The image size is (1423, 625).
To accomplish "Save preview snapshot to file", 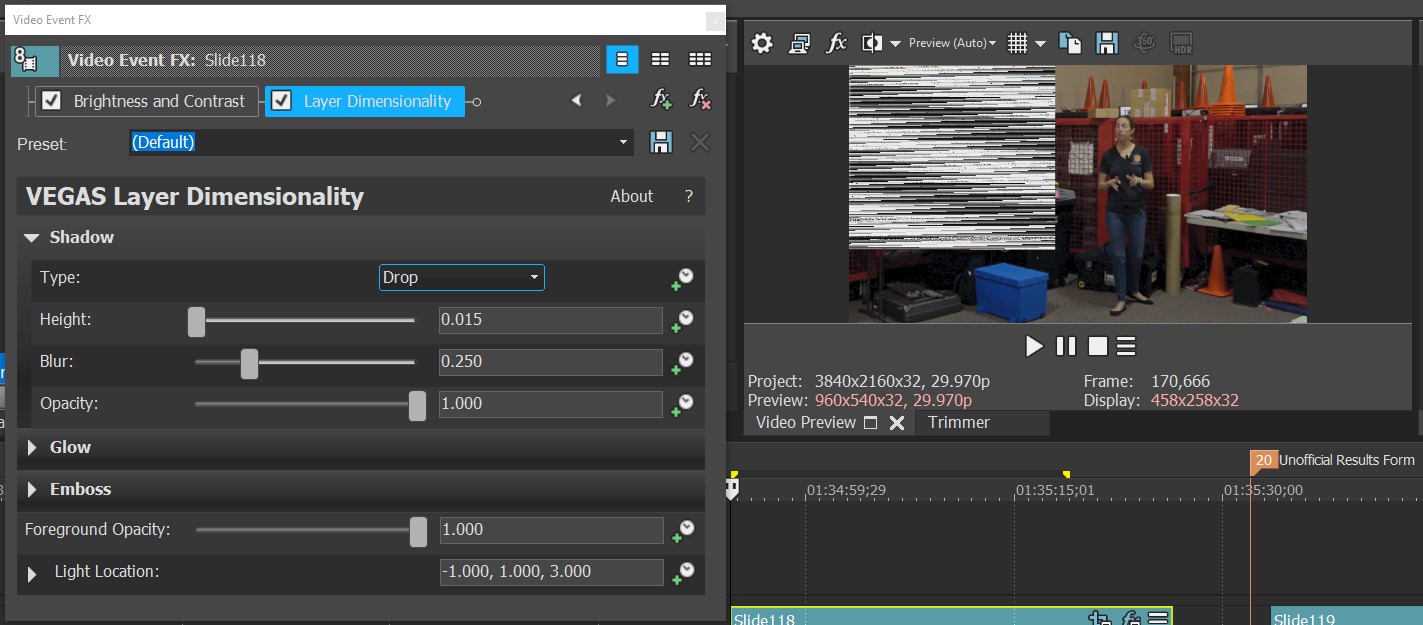I will click(x=1106, y=43).
